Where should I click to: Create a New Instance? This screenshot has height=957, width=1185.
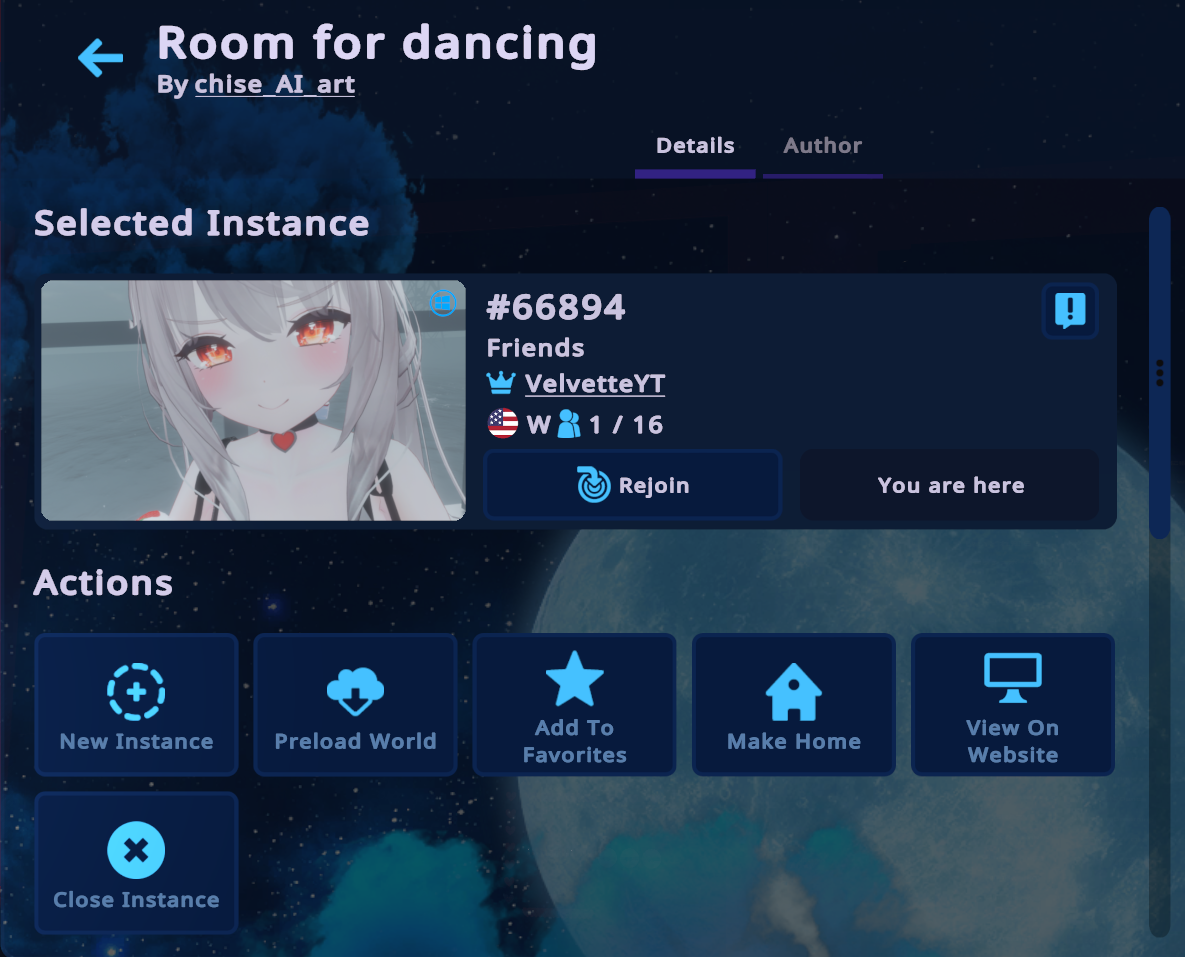click(x=137, y=705)
